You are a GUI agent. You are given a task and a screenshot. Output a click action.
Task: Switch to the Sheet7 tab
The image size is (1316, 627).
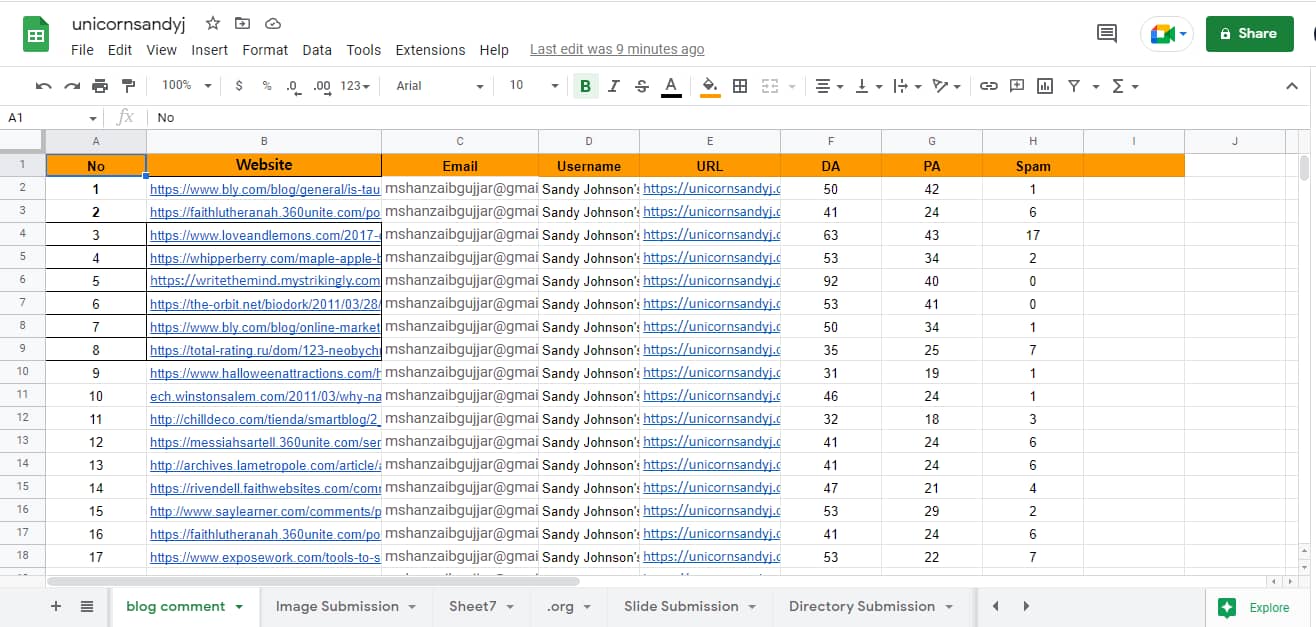(x=481, y=606)
